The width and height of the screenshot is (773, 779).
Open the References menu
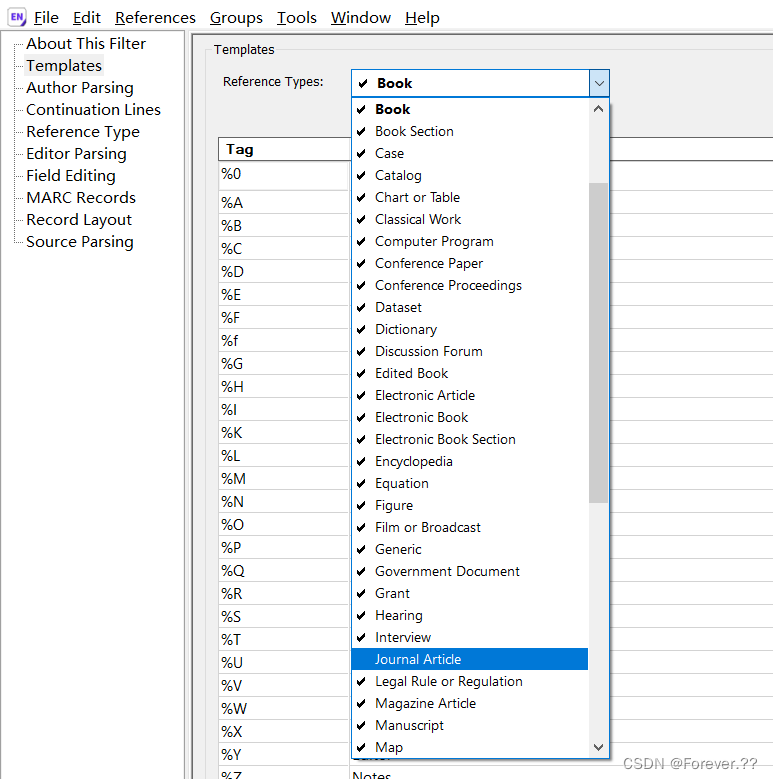pos(155,18)
